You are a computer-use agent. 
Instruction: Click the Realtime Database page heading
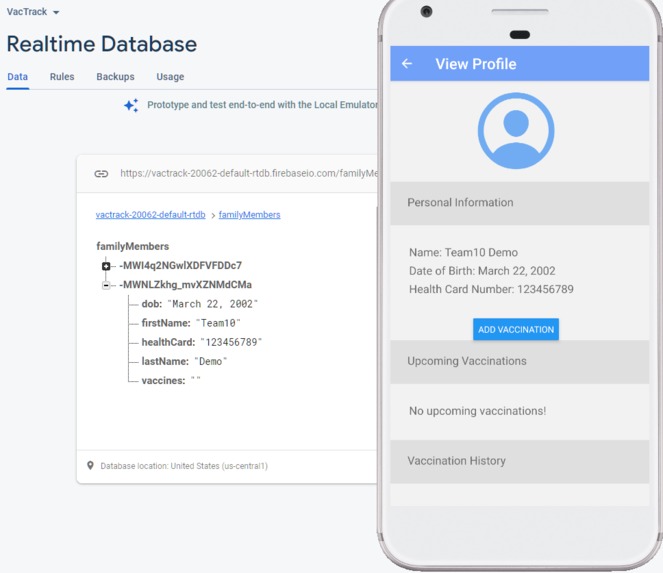coord(102,44)
